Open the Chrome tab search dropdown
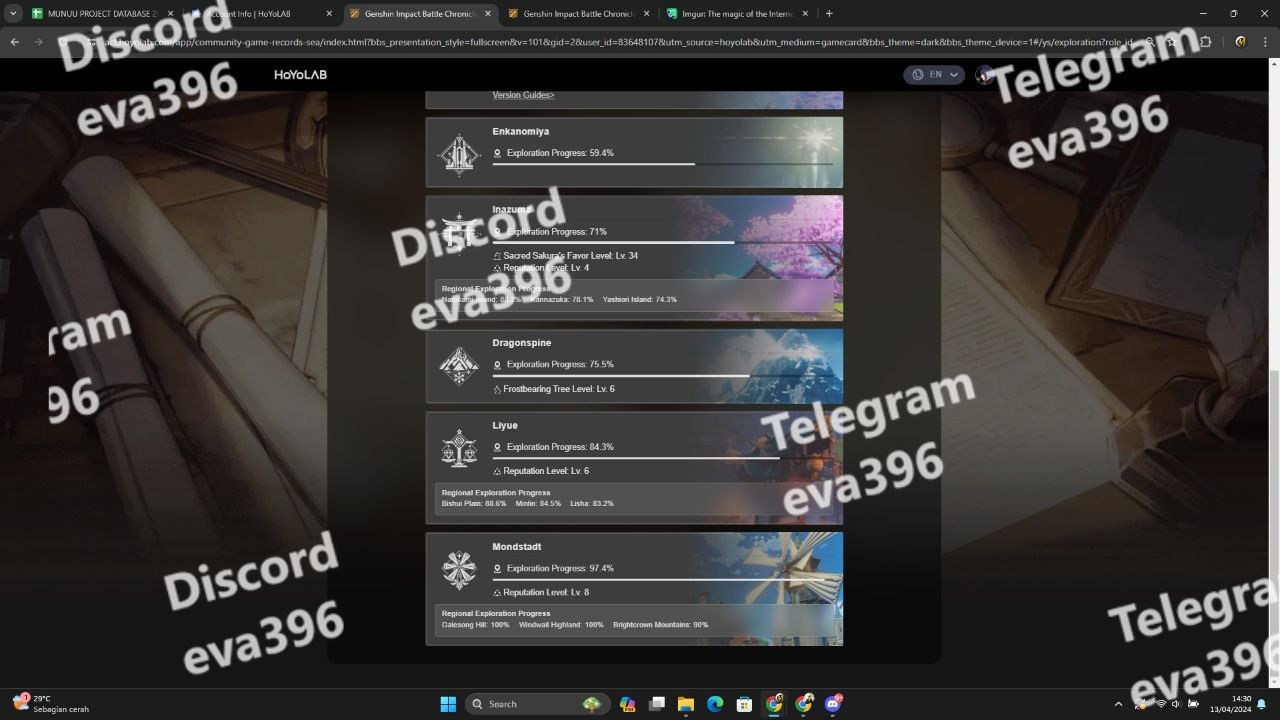This screenshot has height=720, width=1280. [x=14, y=14]
